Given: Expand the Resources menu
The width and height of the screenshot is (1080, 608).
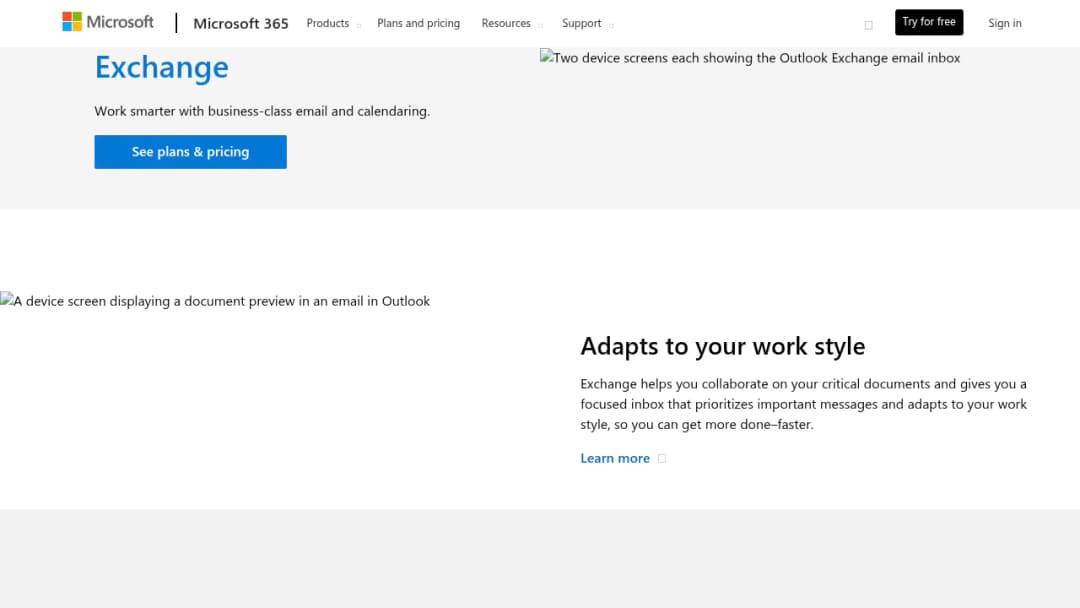Looking at the screenshot, I should click(x=512, y=23).
